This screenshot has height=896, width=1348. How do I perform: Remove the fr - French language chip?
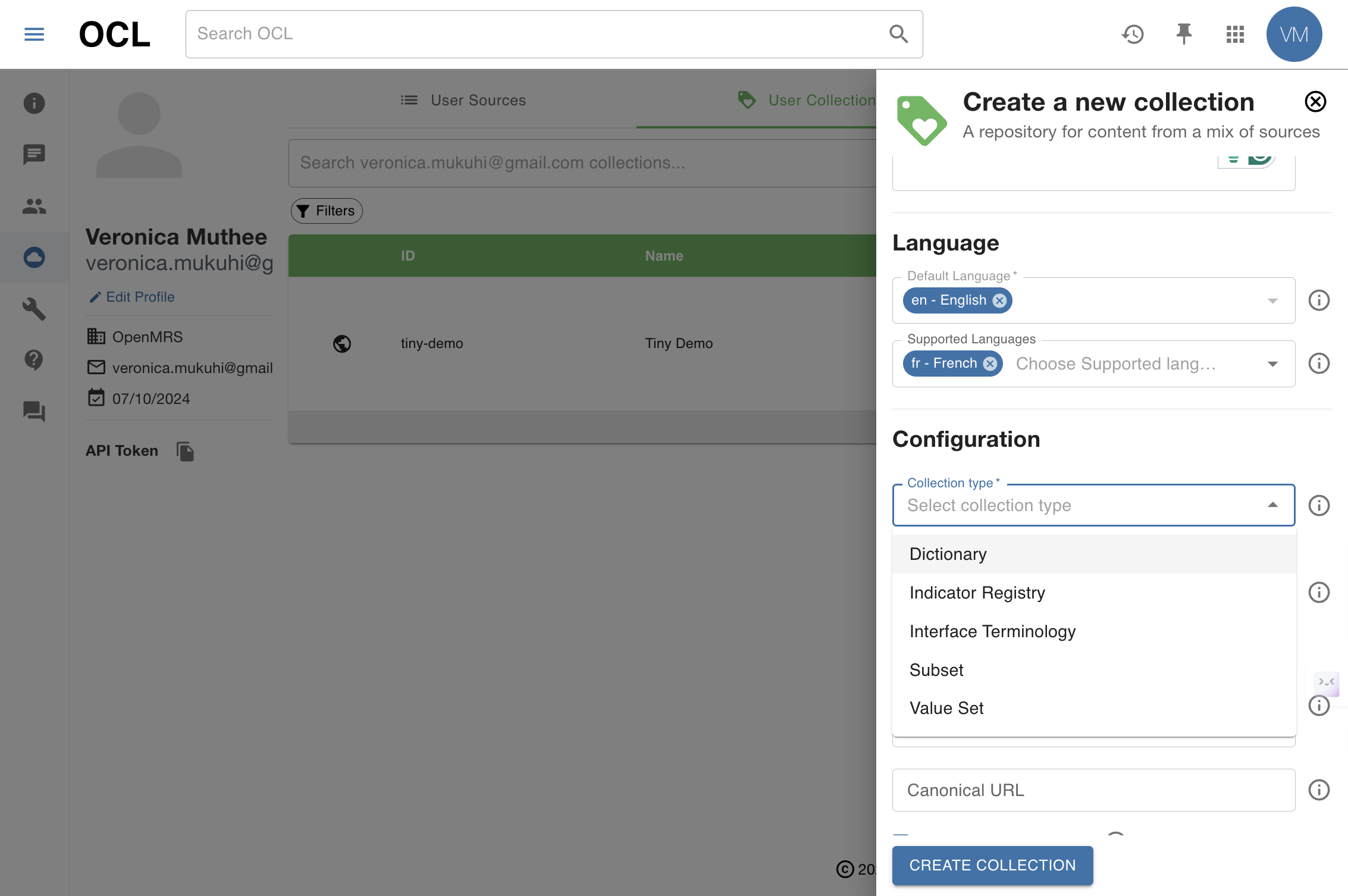click(x=990, y=364)
